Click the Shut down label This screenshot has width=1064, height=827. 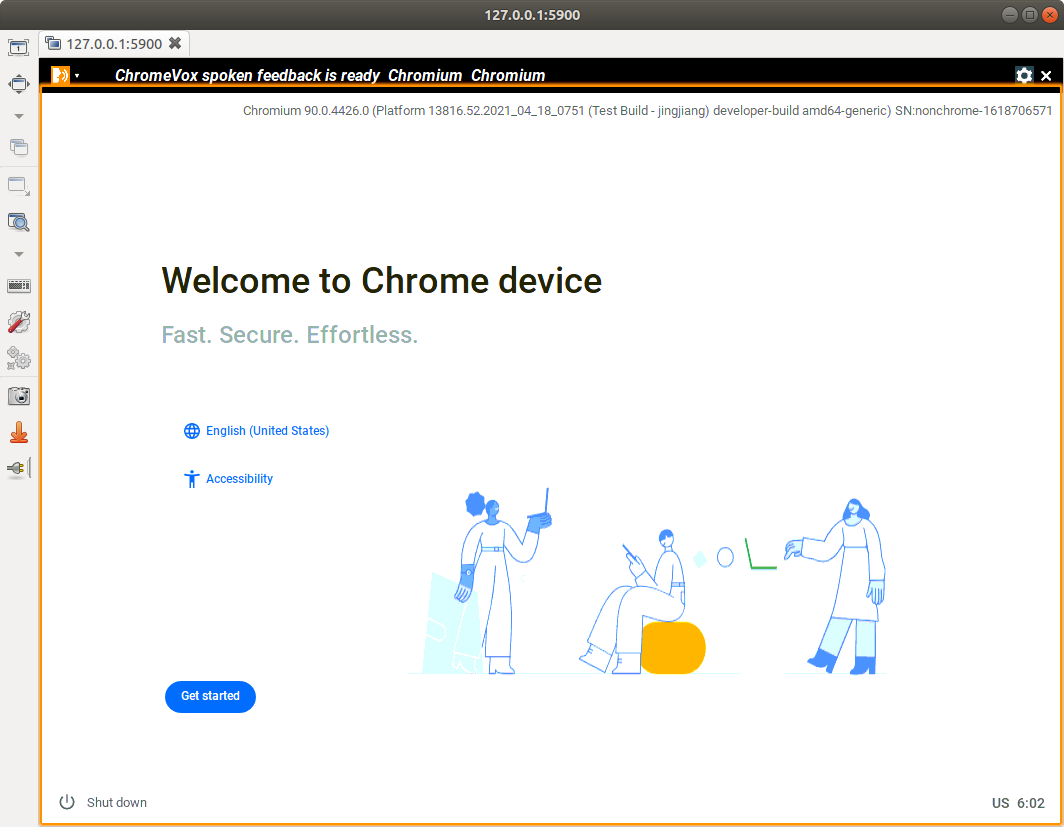(x=117, y=803)
